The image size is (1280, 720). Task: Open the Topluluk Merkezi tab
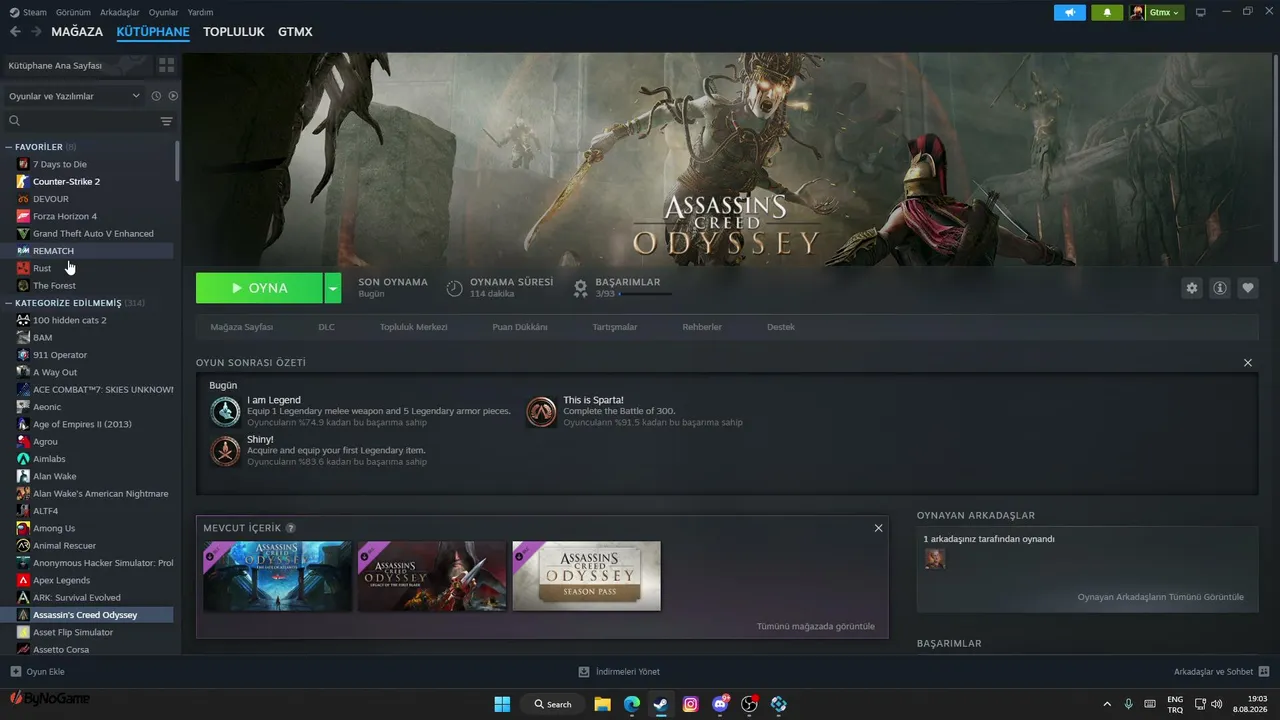coord(414,327)
